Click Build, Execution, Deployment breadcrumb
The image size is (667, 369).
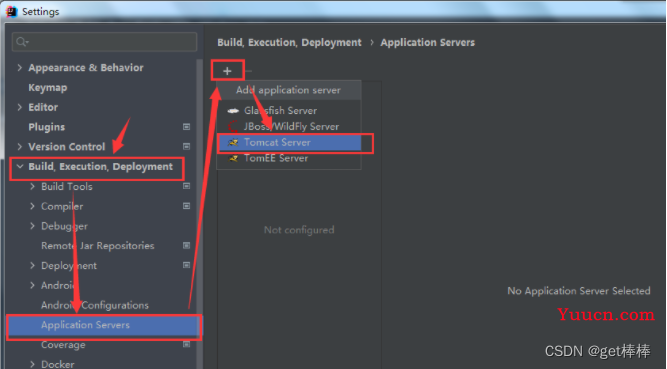coord(289,42)
